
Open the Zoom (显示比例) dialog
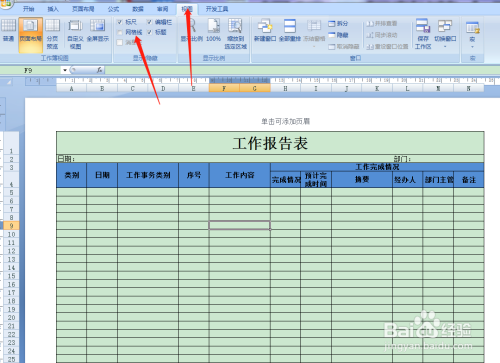(192, 32)
